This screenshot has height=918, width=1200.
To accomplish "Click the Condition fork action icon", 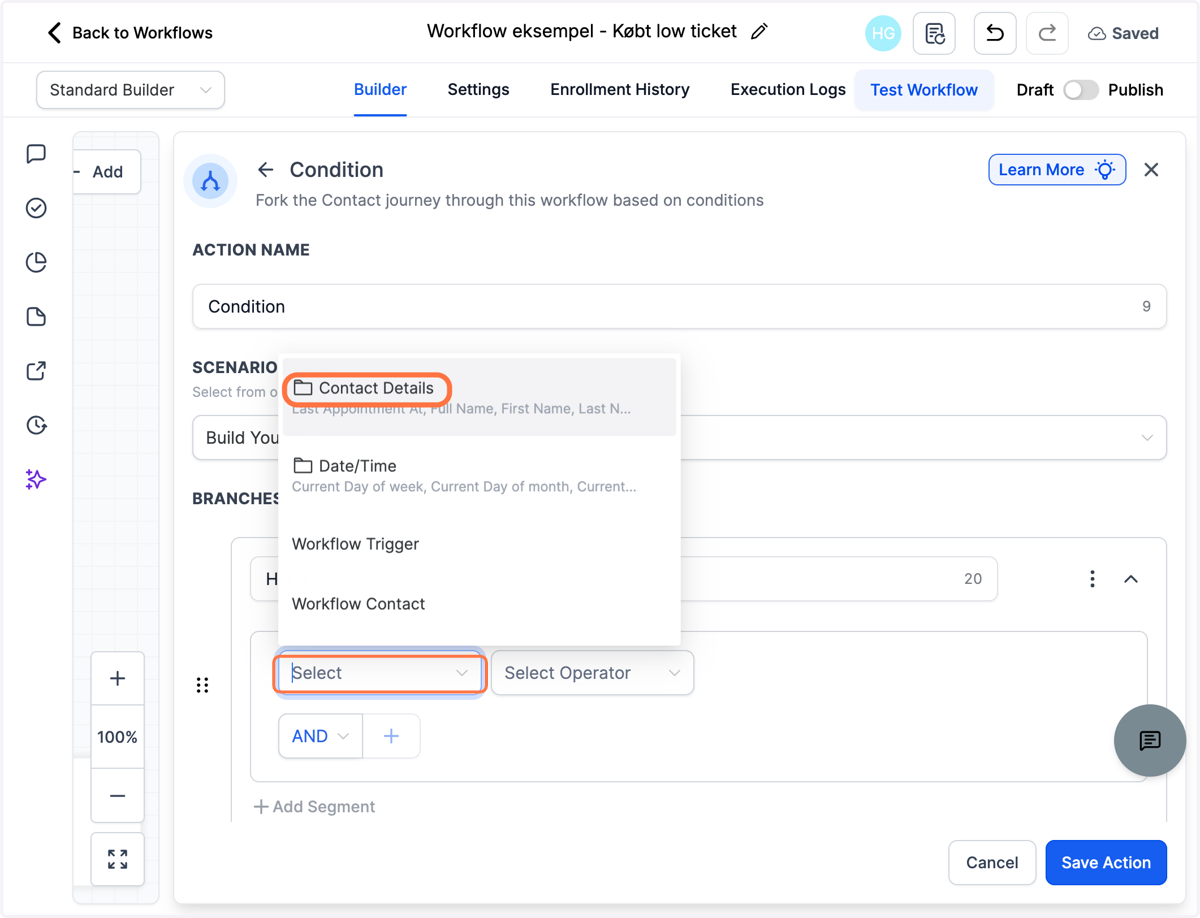I will 210,181.
